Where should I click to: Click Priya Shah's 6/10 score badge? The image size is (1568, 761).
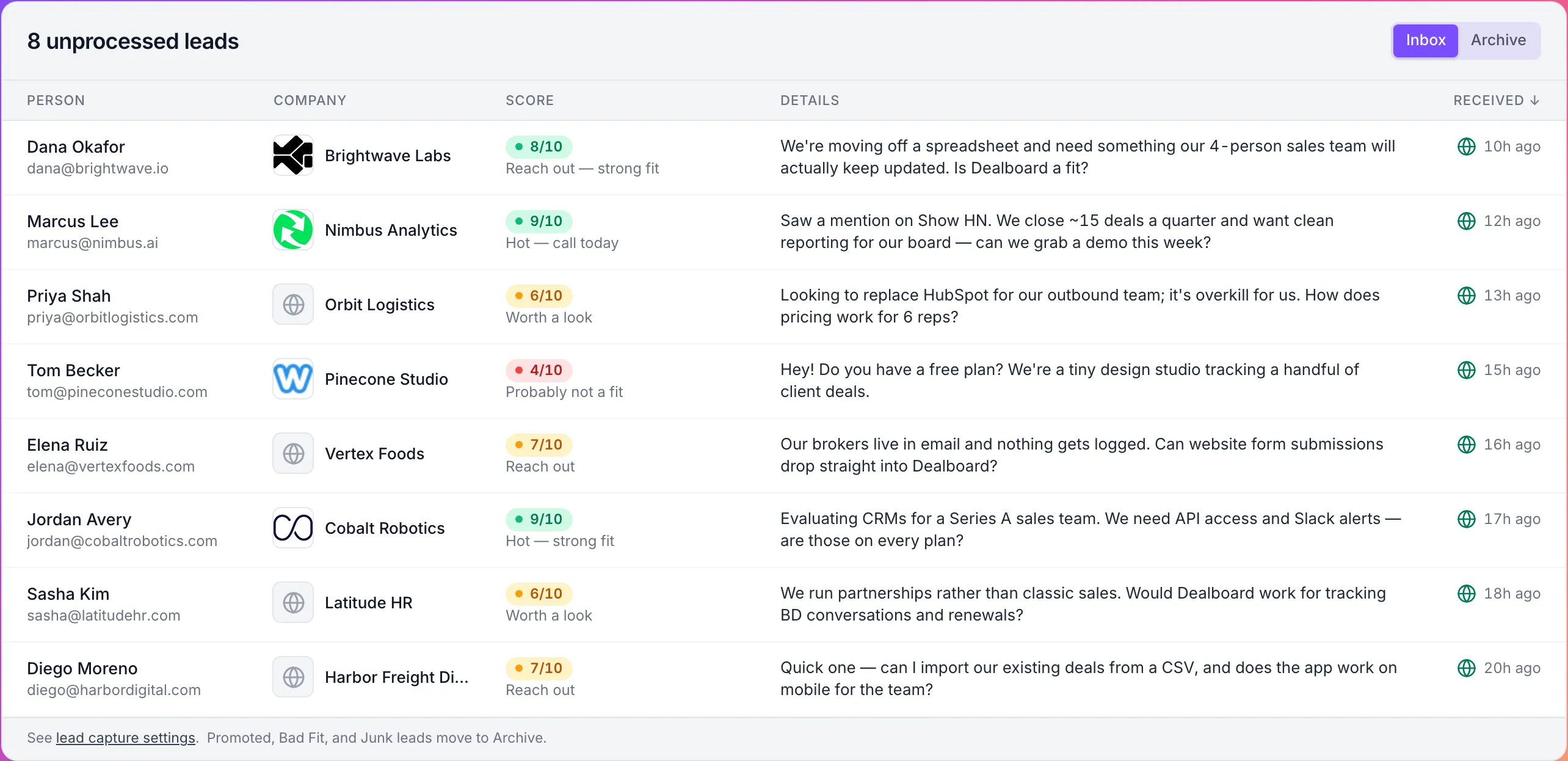pyautogui.click(x=539, y=296)
